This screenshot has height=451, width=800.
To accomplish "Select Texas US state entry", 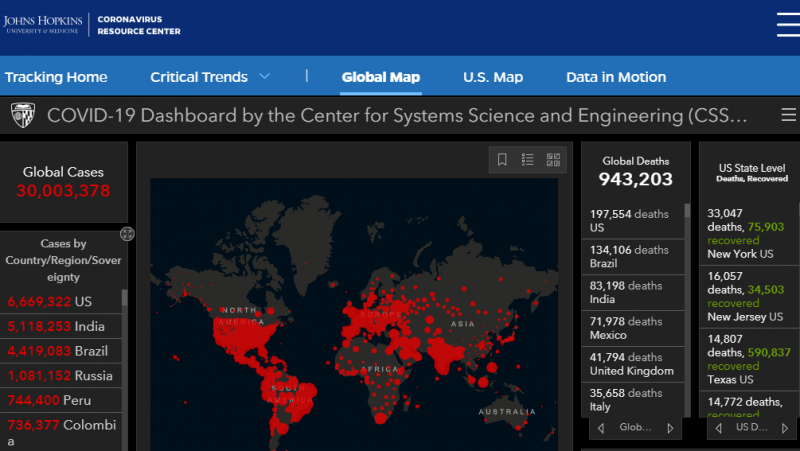I will click(748, 359).
